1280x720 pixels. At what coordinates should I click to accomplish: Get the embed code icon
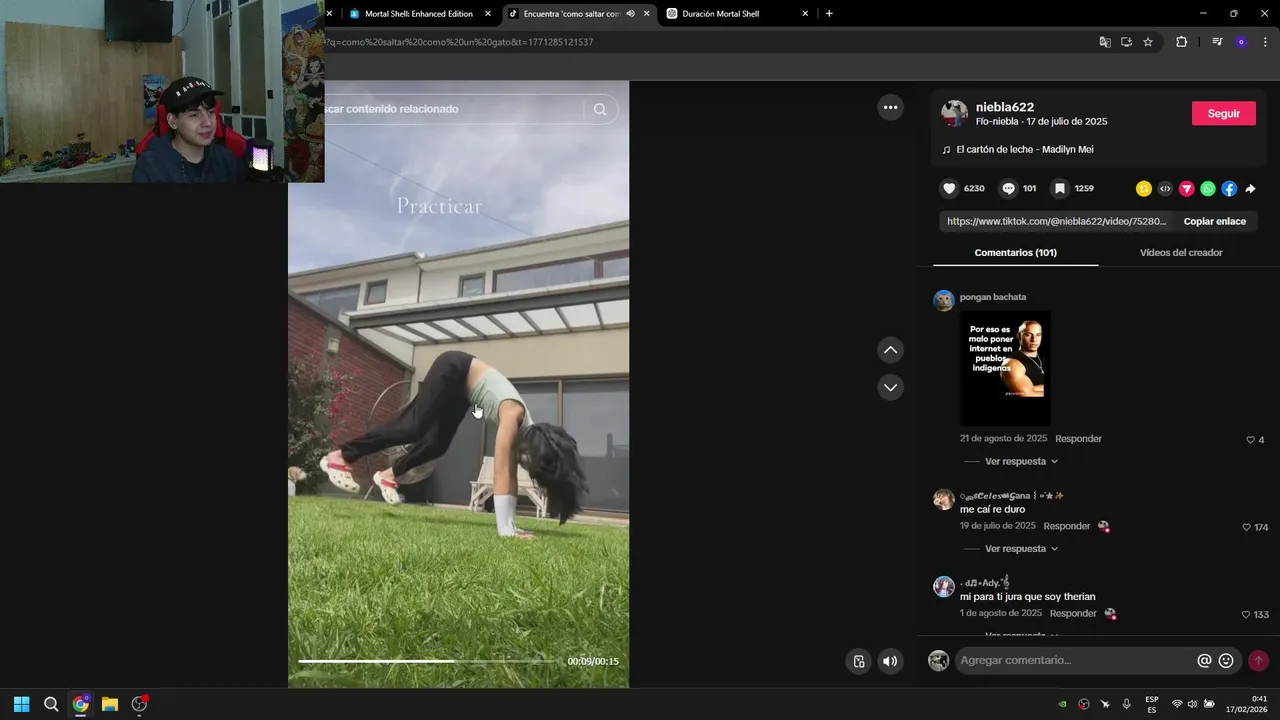1165,188
